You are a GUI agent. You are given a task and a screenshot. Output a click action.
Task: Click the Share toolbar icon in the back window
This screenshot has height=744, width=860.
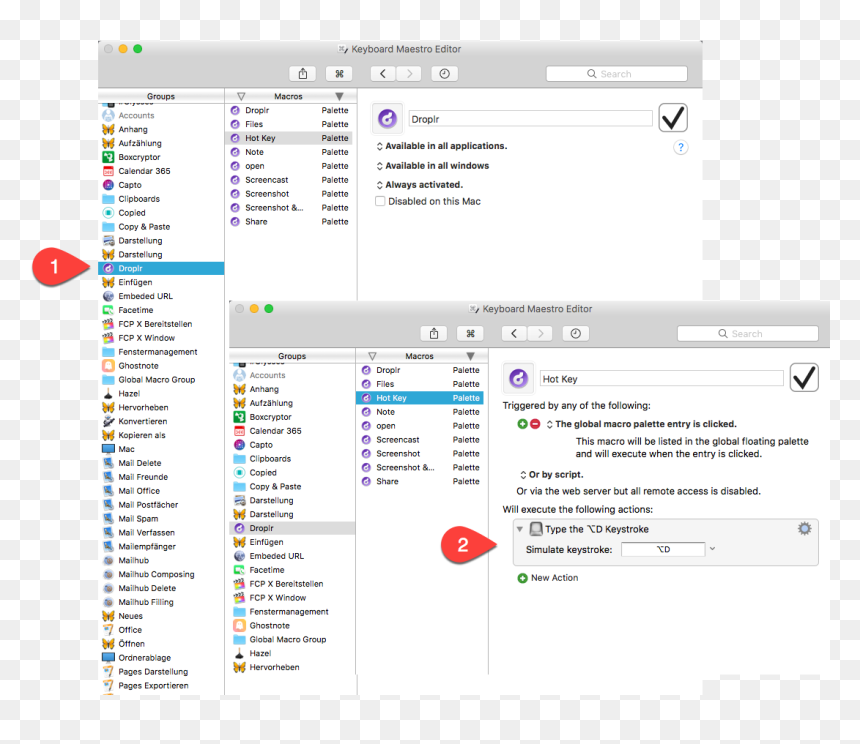coord(303,73)
